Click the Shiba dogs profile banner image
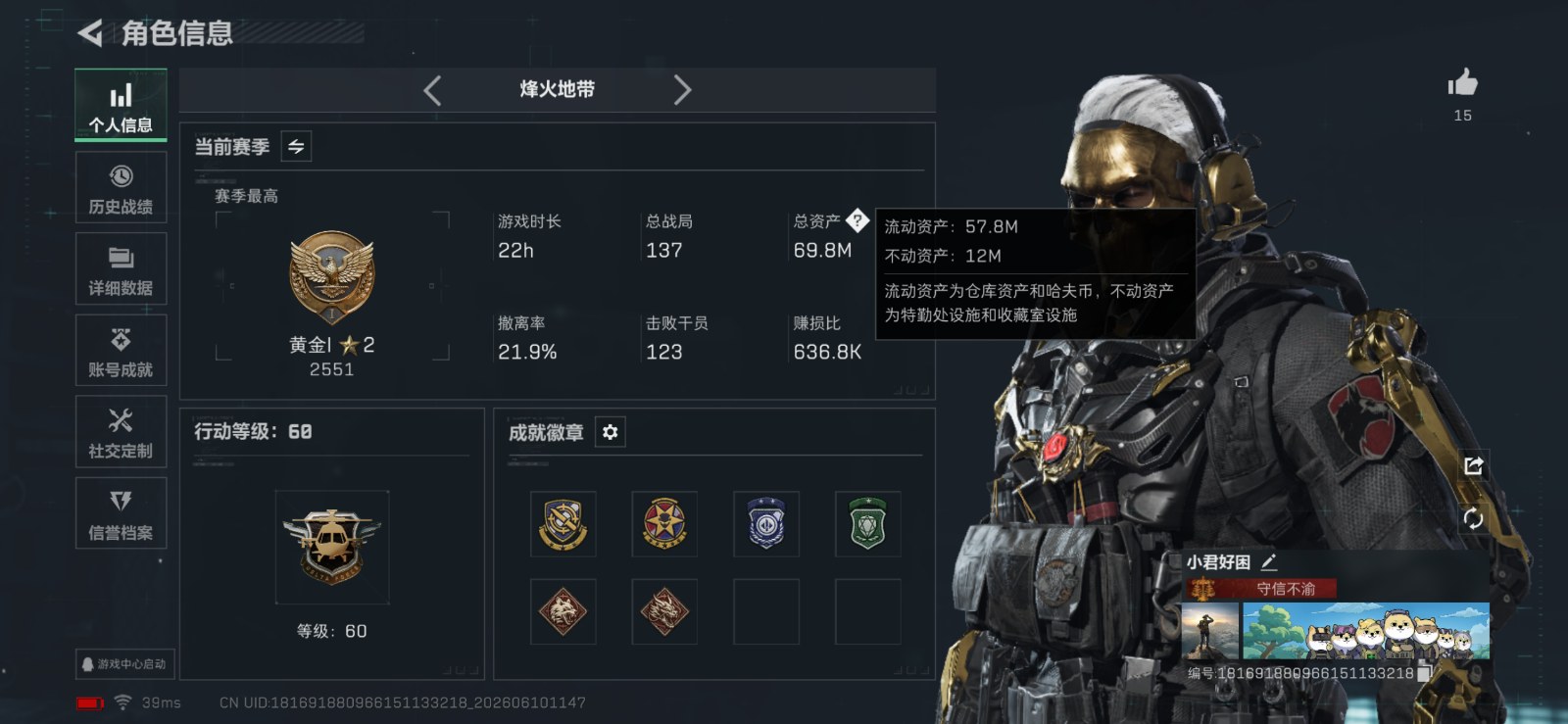The width and height of the screenshot is (1568, 724). tap(1366, 631)
